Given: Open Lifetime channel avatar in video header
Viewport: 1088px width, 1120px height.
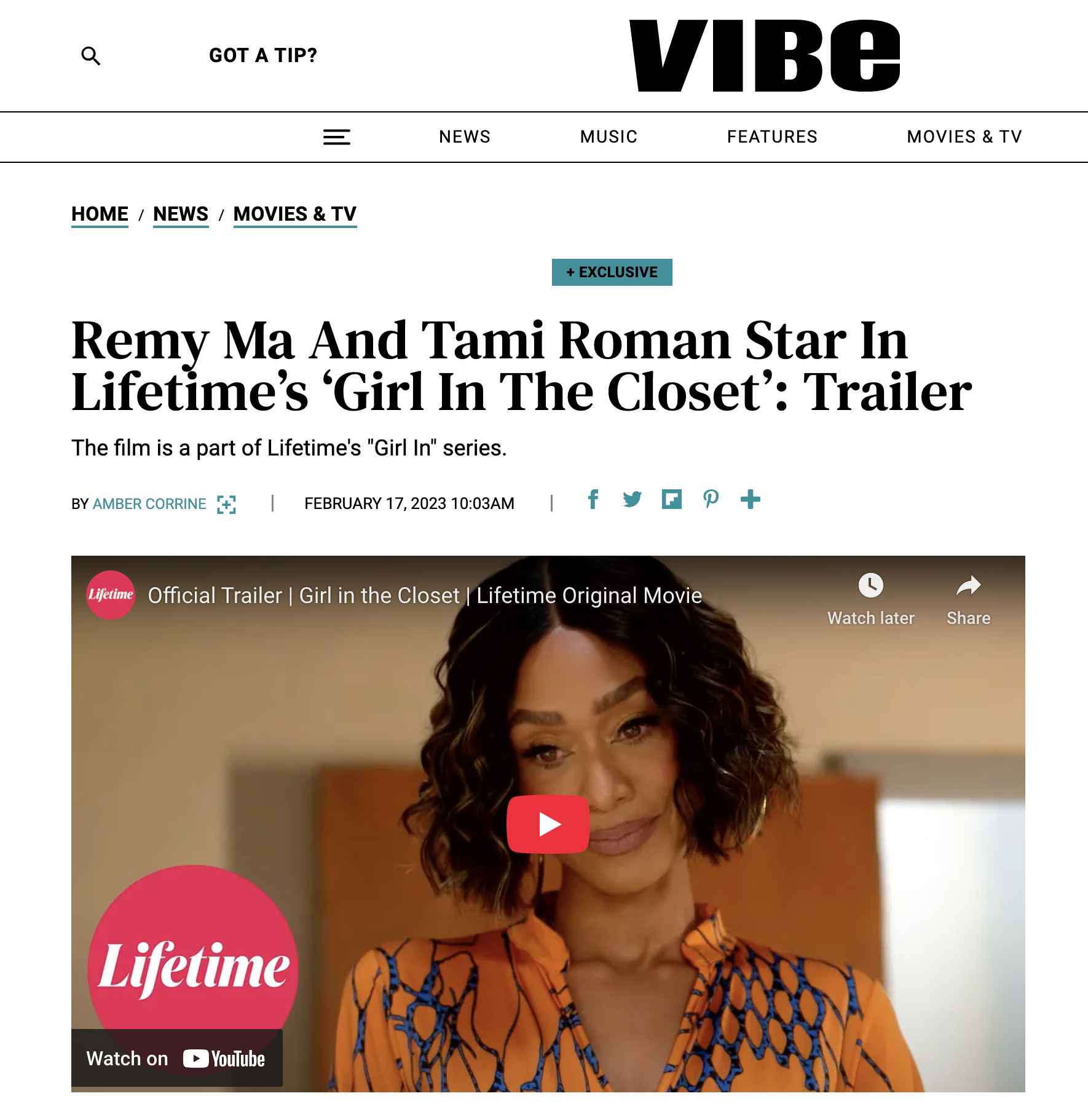Looking at the screenshot, I should tap(111, 595).
